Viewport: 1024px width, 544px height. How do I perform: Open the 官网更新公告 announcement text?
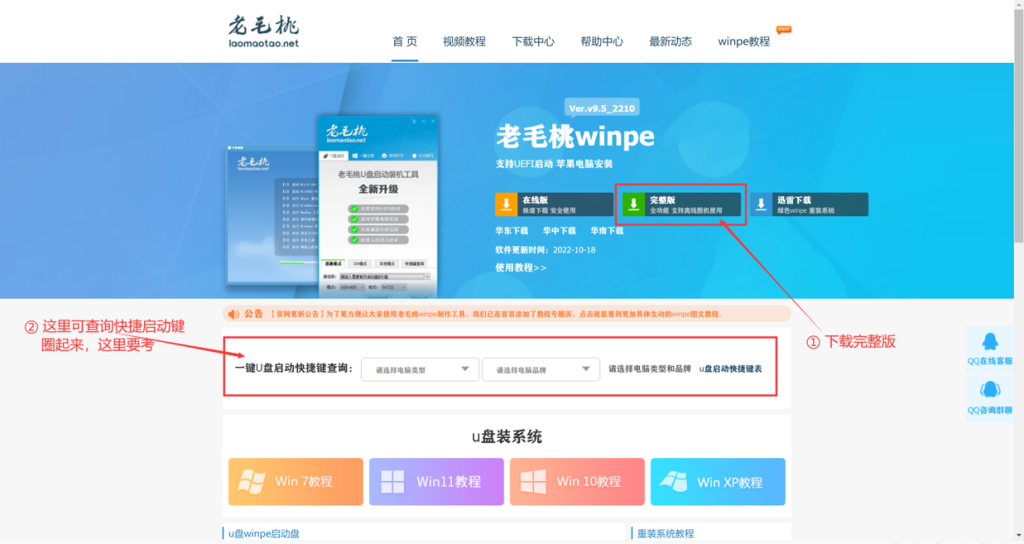495,314
